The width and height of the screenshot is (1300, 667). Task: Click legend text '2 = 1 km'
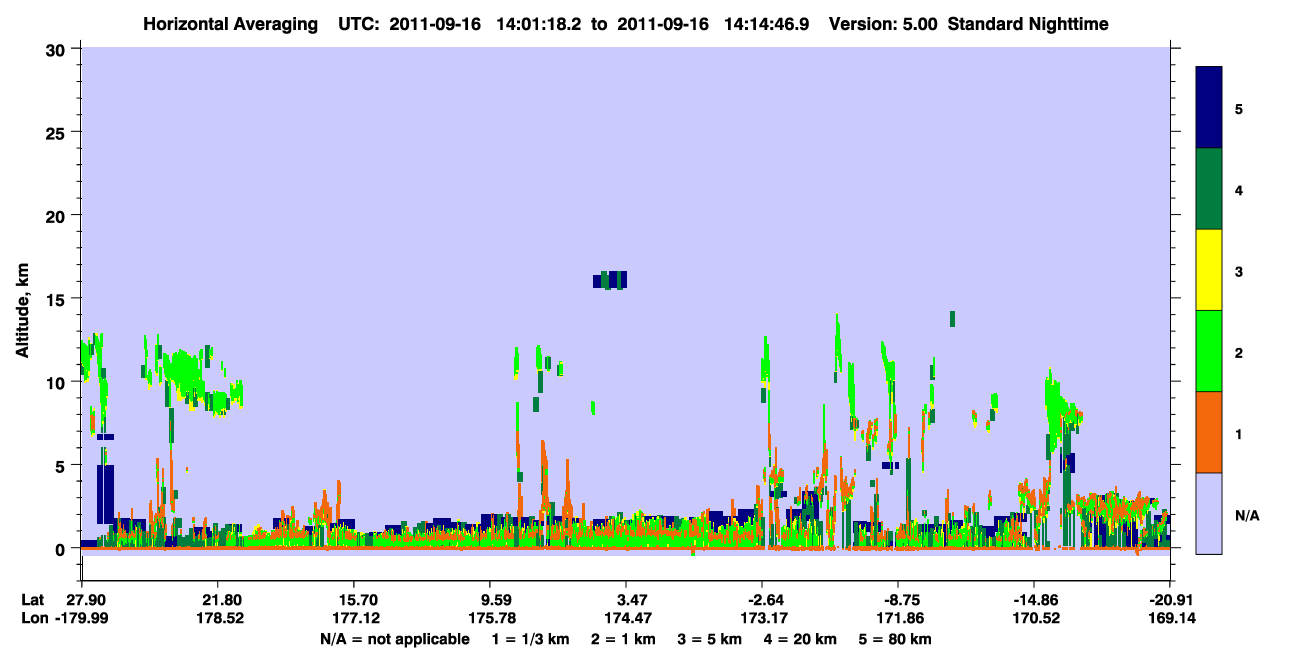pyautogui.click(x=623, y=638)
